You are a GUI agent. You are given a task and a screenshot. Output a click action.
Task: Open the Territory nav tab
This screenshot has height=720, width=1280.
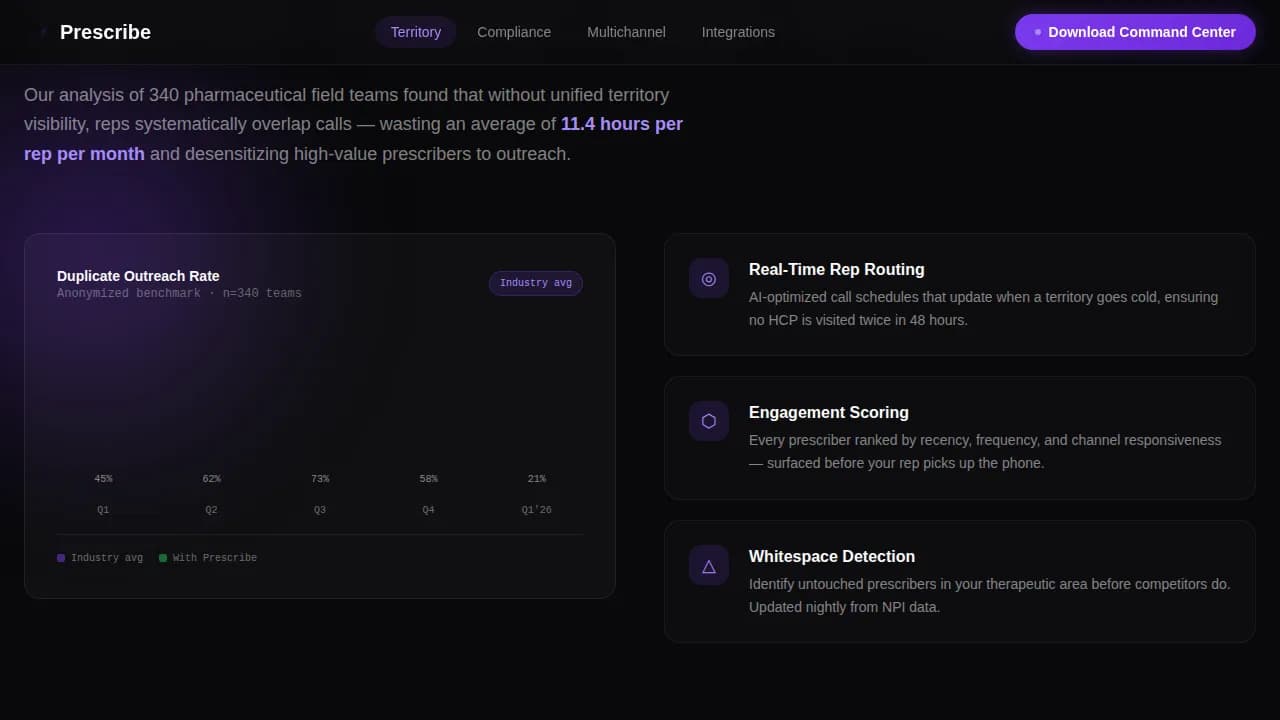[x=416, y=32]
